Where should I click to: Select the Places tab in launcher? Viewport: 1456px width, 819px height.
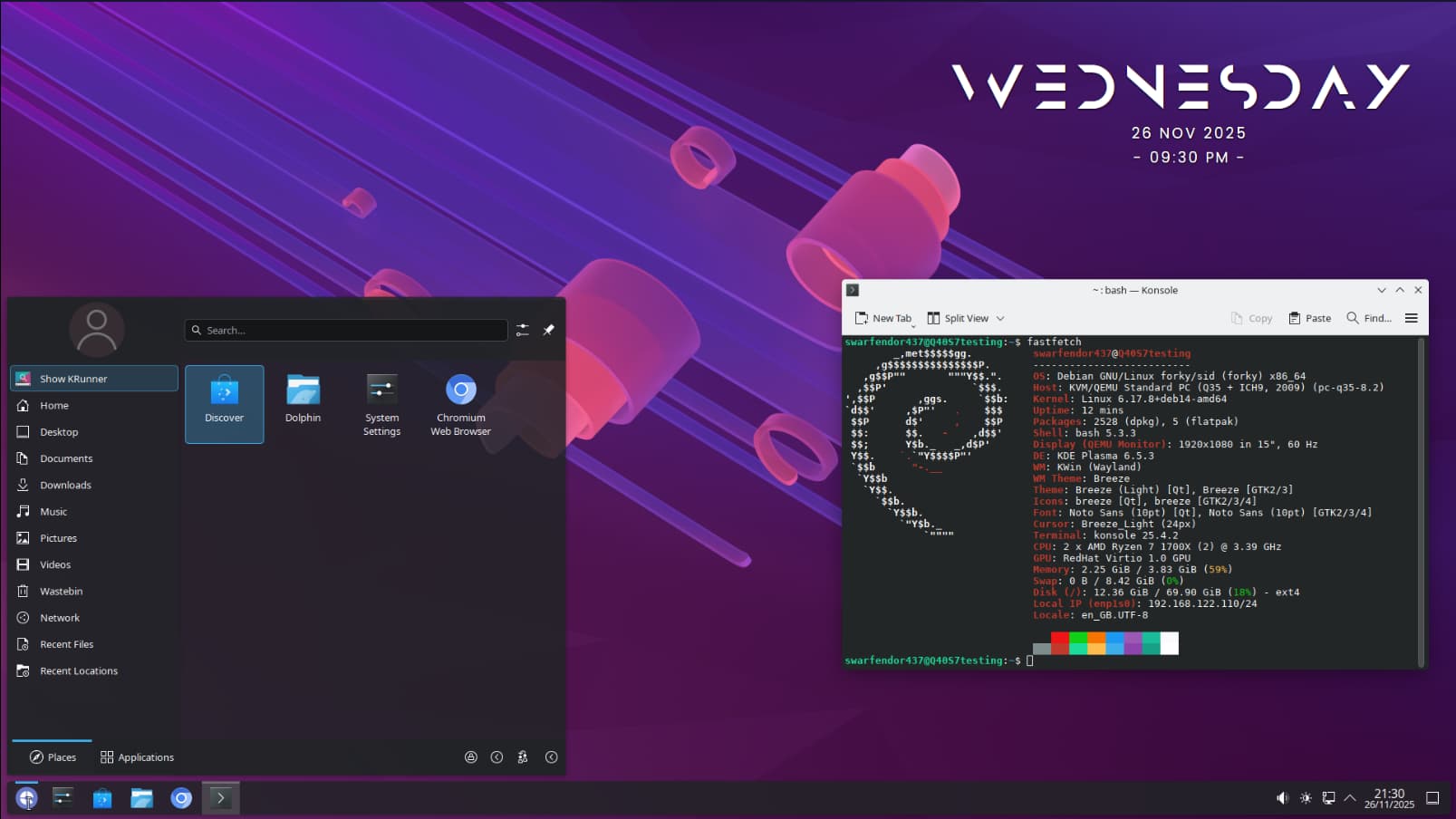(x=53, y=757)
